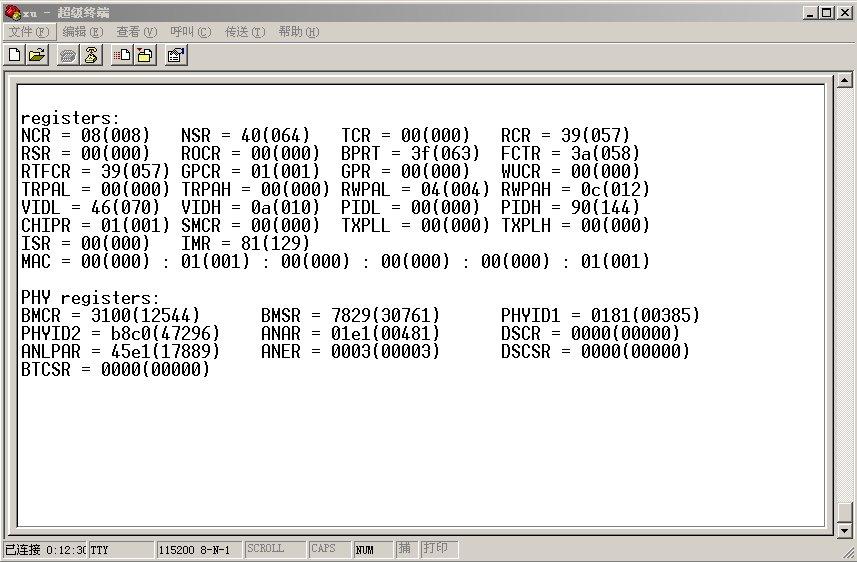Screen dimensions: 857x562
Task: Click the 'BTCSR = 0000(00000)' value
Action: [x=115, y=370]
